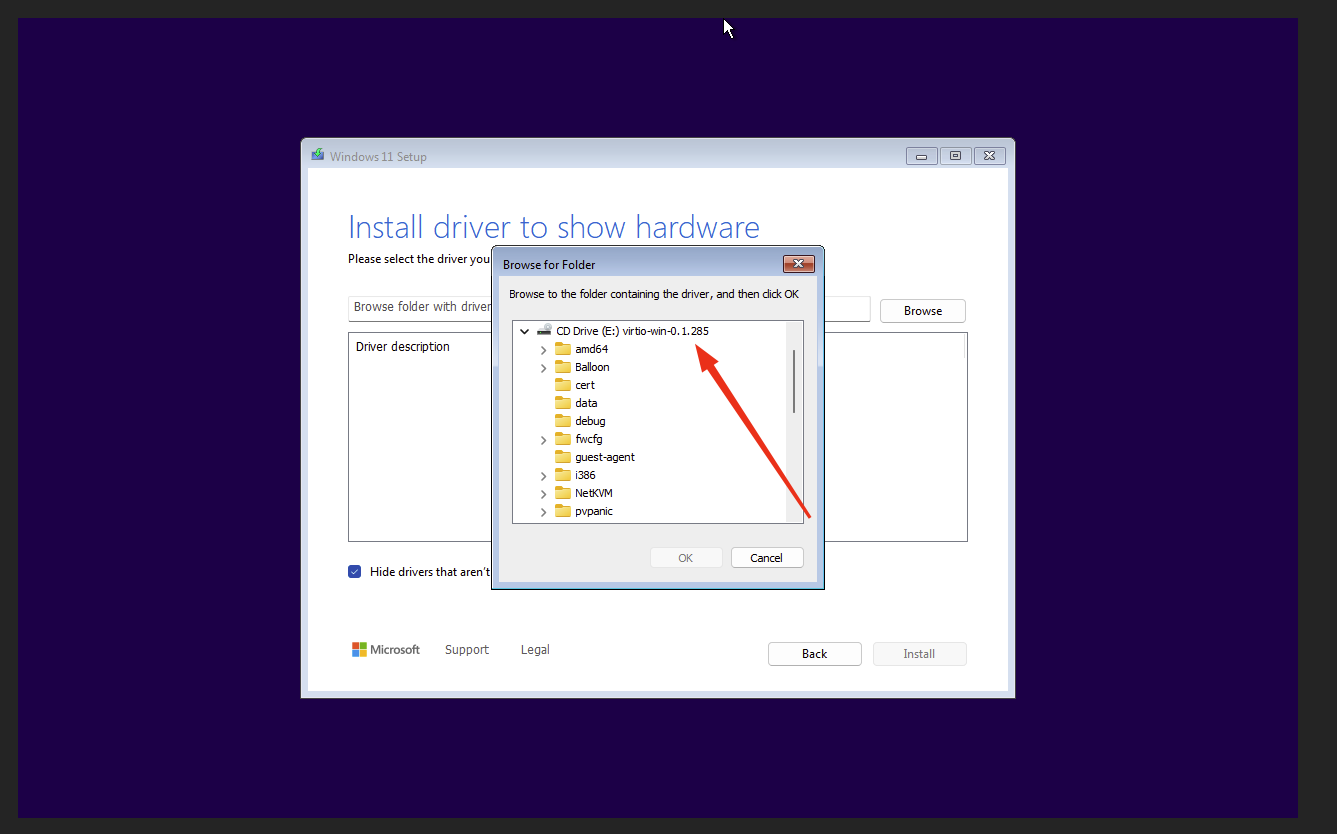
Task: Go back using the Back button
Action: point(814,653)
